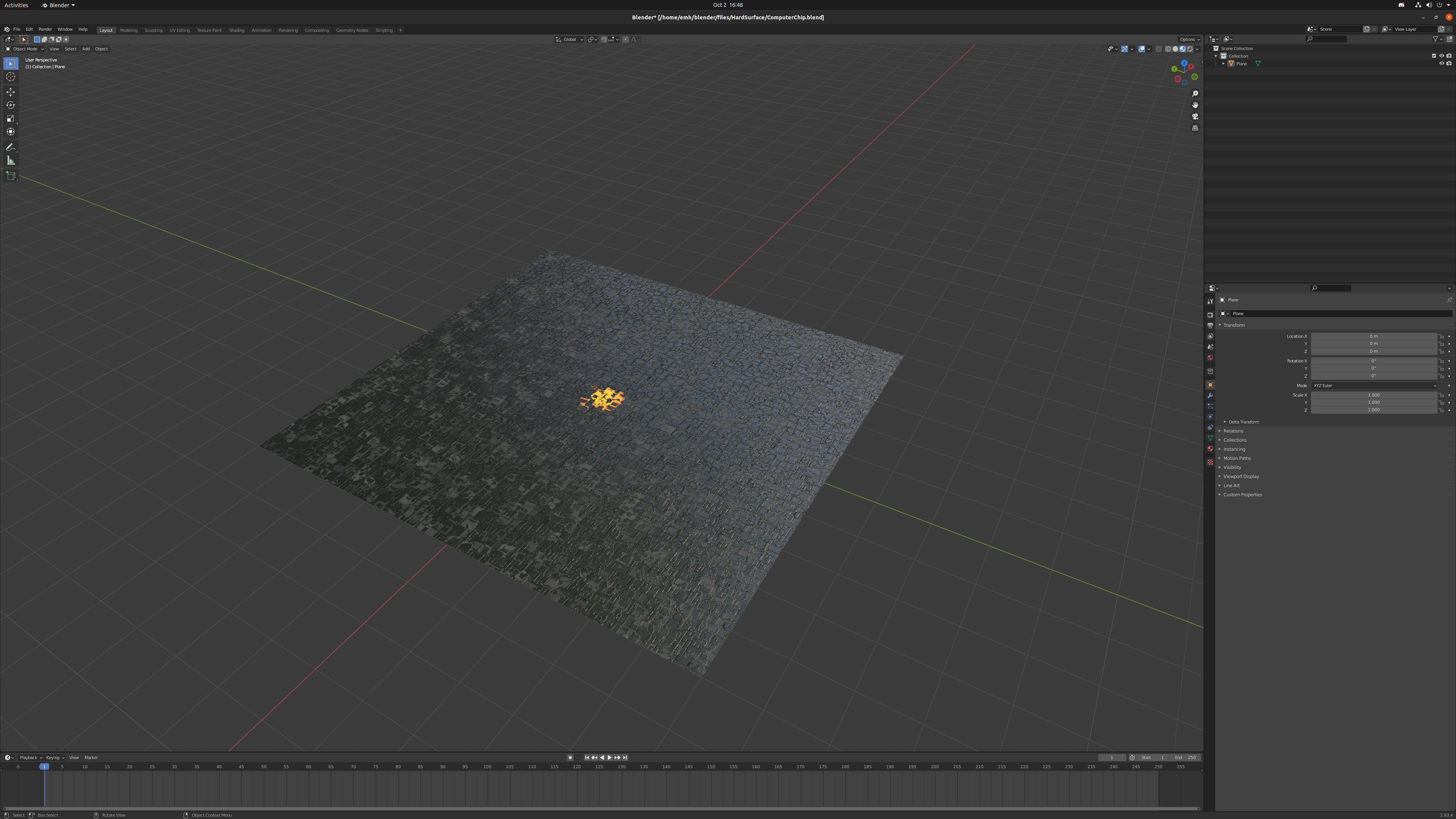
Task: Click the Play animation button
Action: 609,758
